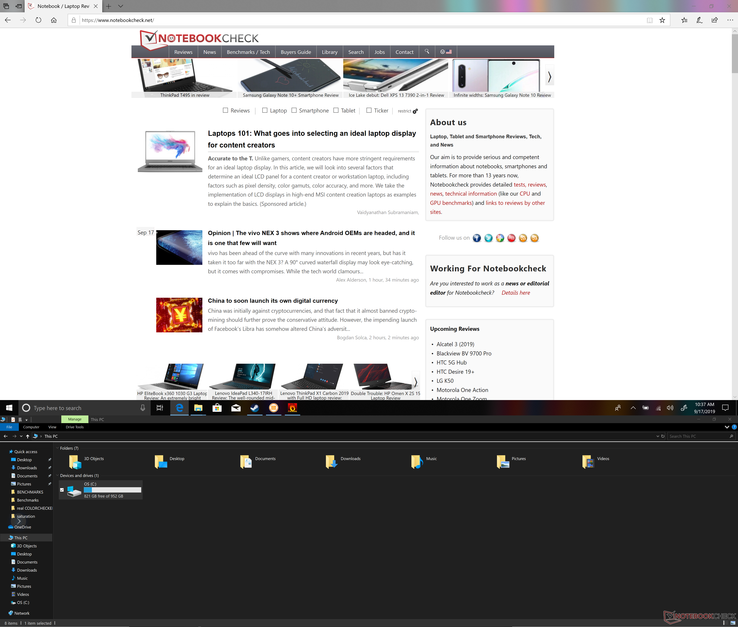738x627 pixels.
Task: Click the Details here link
Action: (515, 293)
